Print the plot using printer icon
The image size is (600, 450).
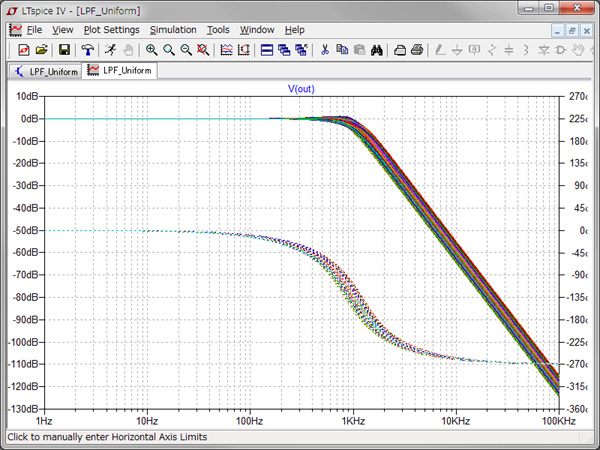(417, 49)
